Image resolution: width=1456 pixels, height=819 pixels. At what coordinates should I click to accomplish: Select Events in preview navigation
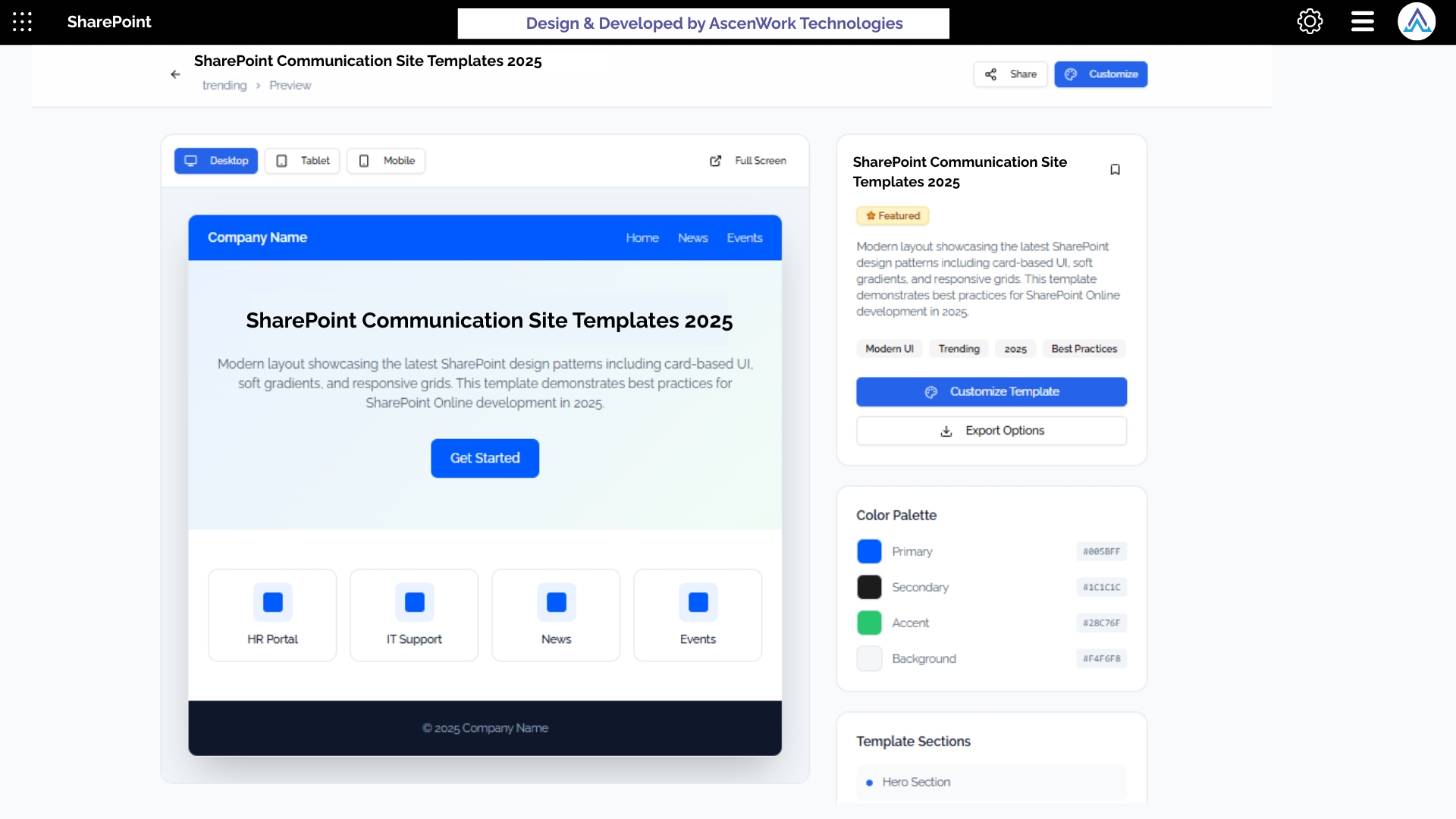744,238
